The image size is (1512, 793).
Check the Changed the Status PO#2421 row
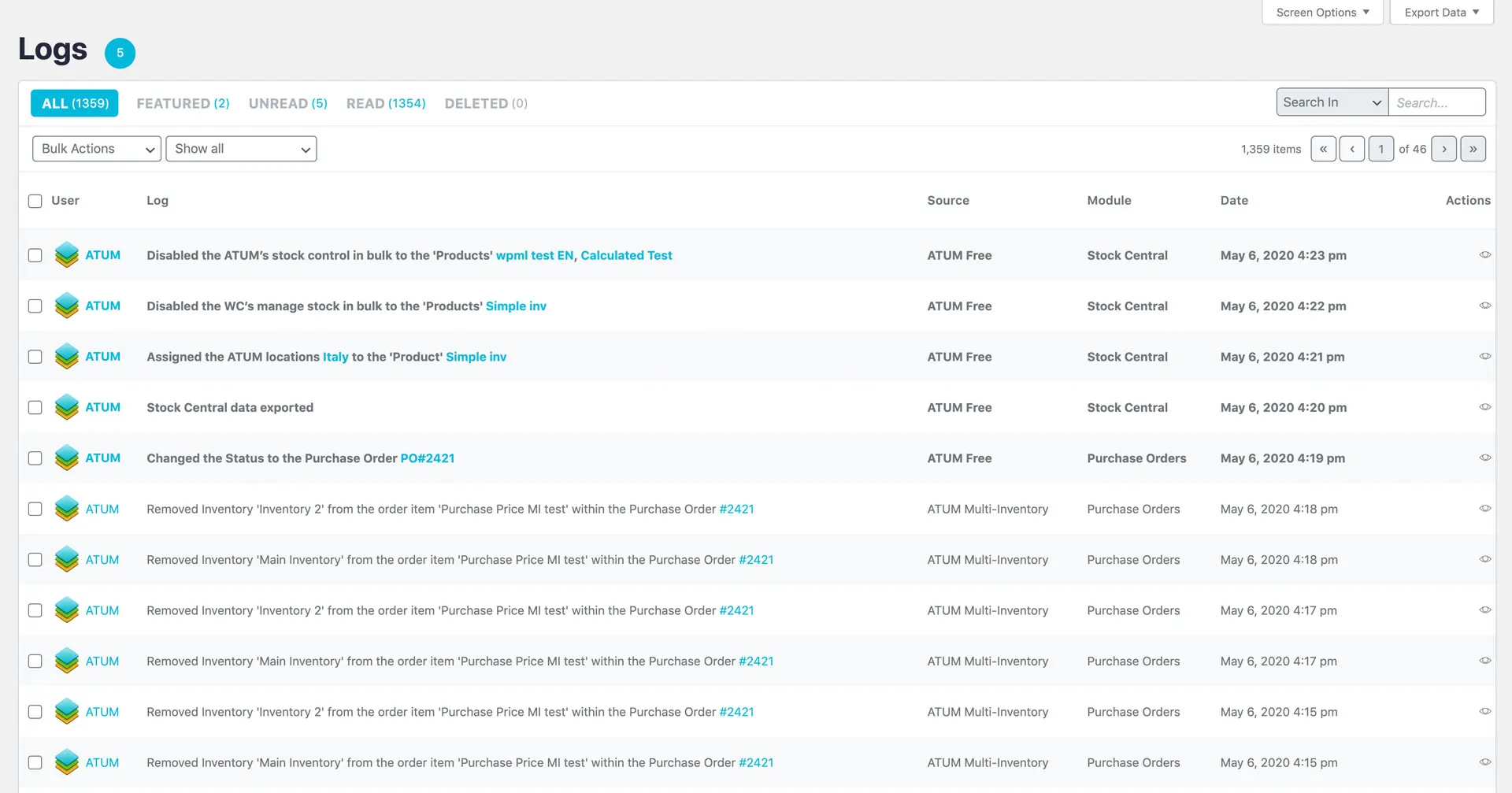click(x=35, y=458)
